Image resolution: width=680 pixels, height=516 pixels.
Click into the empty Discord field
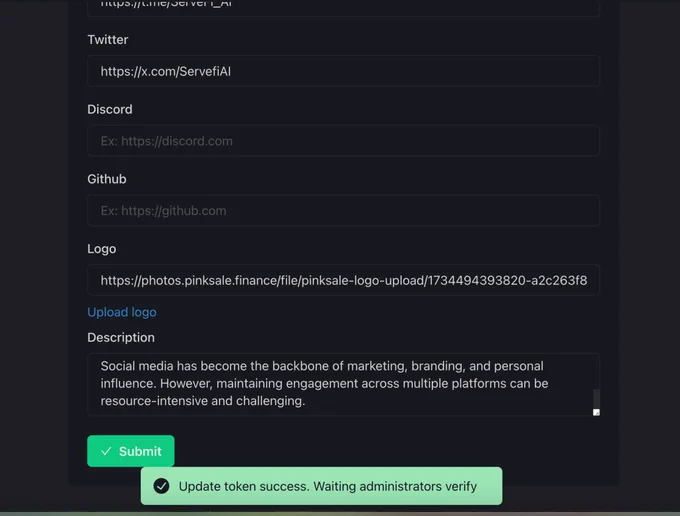tap(343, 141)
